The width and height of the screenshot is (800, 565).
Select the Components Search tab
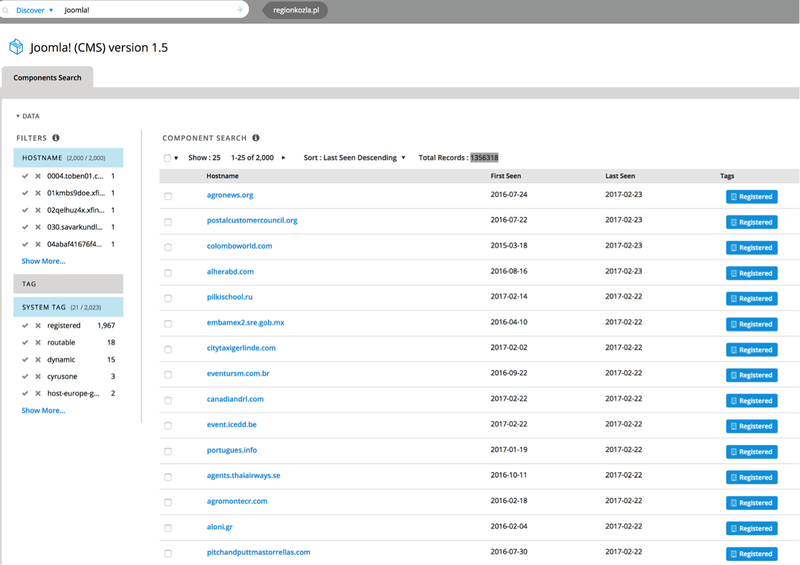pos(47,78)
